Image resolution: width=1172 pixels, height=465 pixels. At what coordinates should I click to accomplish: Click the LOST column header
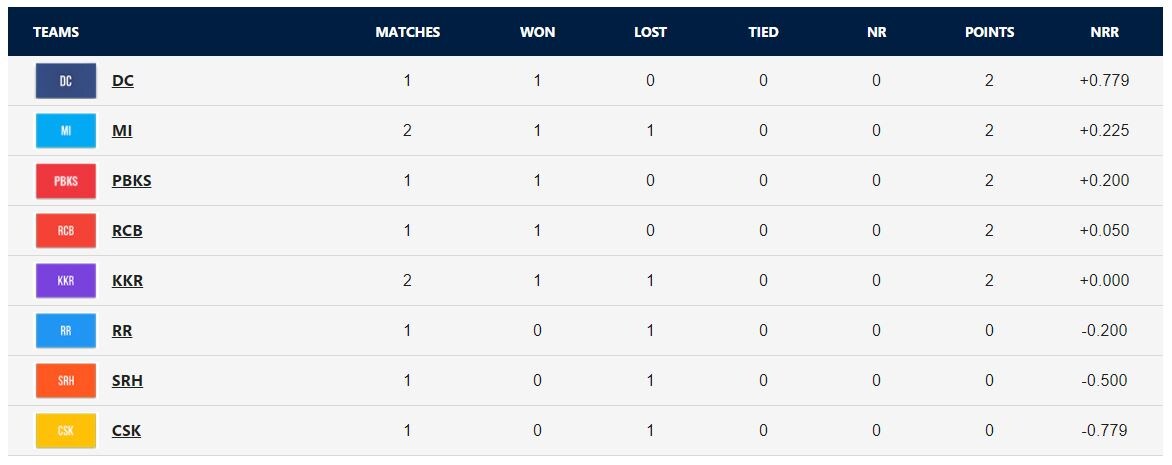tap(650, 32)
